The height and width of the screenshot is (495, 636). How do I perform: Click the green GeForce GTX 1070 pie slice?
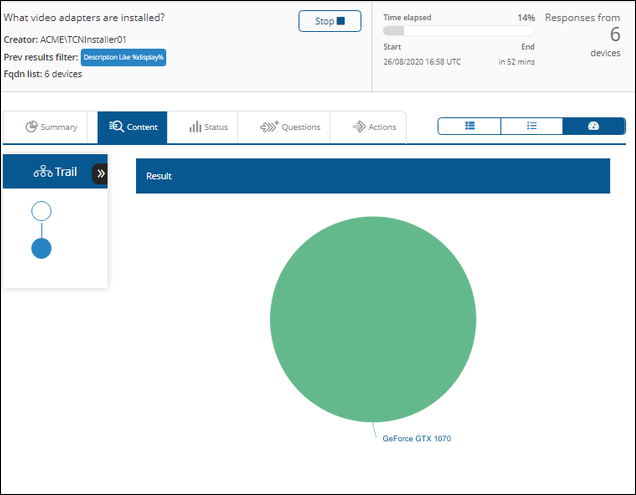373,319
